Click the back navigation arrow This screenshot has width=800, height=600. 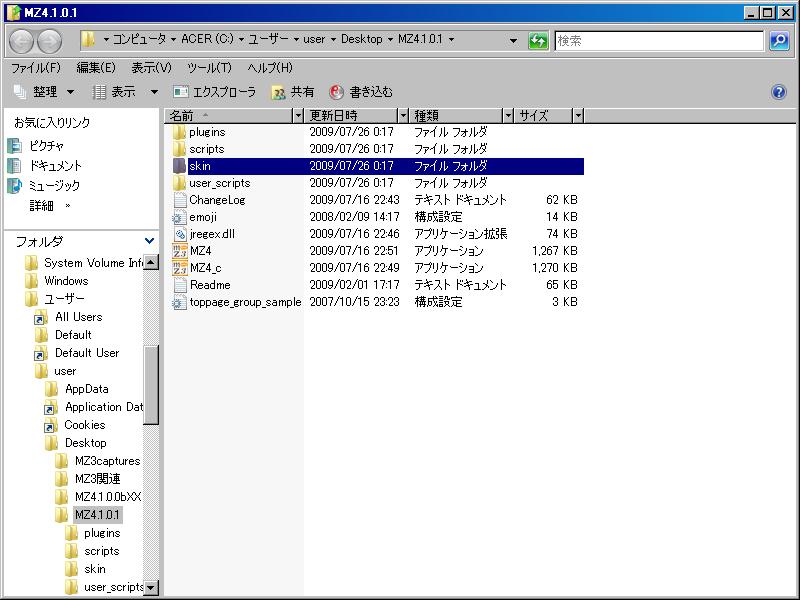(x=22, y=41)
